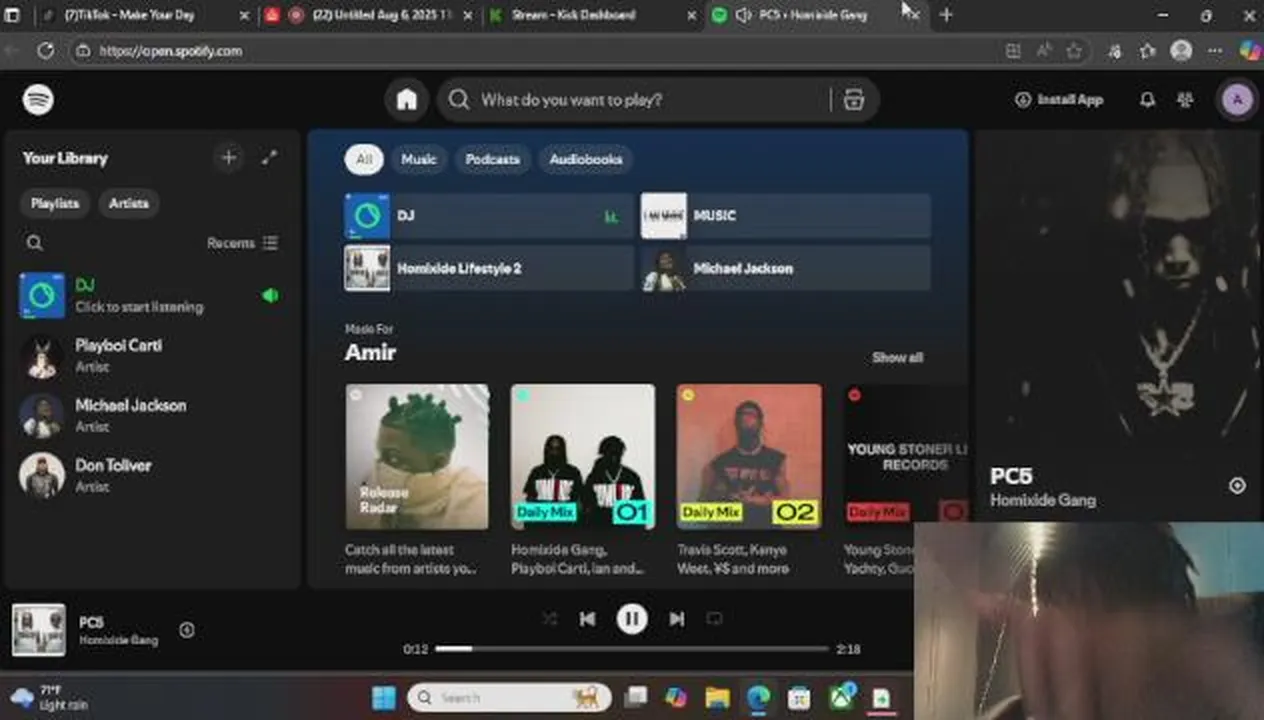The image size is (1264, 720).
Task: Click PC5 title in Now Playing panel
Action: (x=1011, y=476)
